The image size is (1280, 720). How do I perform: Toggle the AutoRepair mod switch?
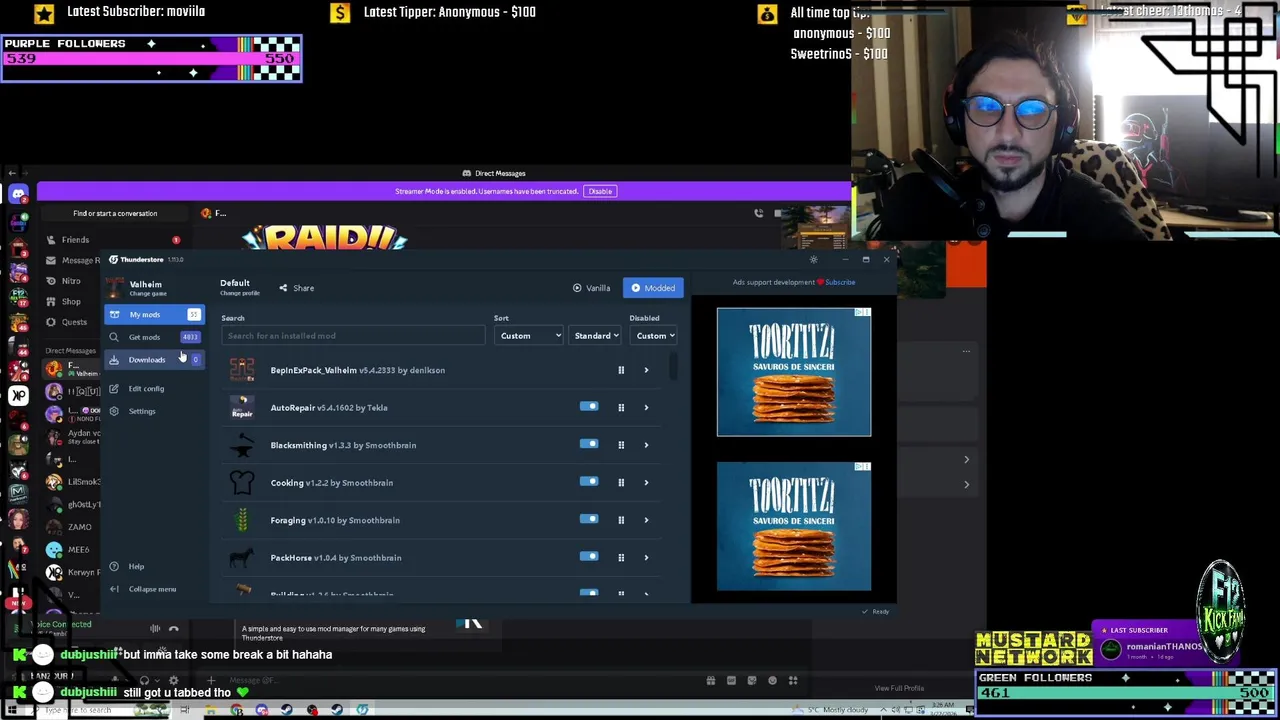point(589,407)
